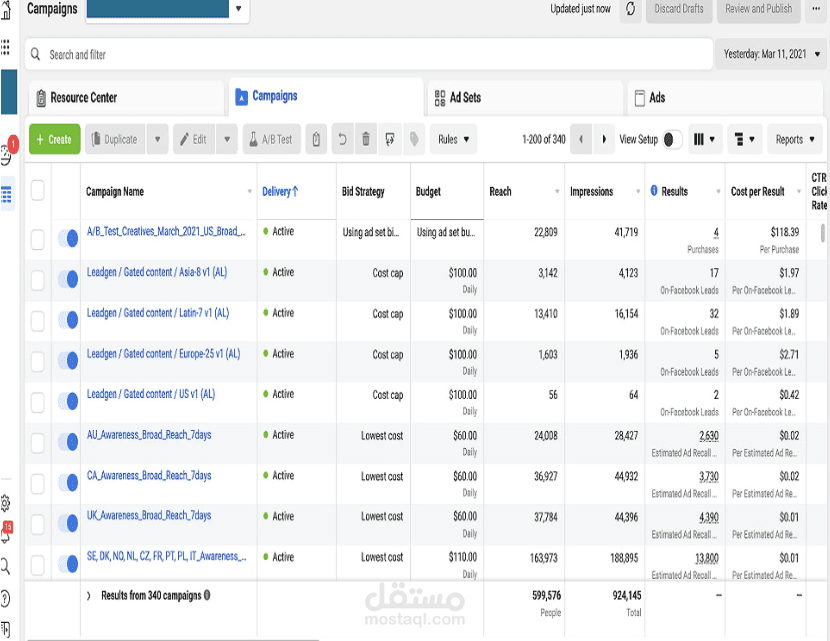
Task: Open account icon with notification badge
Action: click(x=6, y=155)
